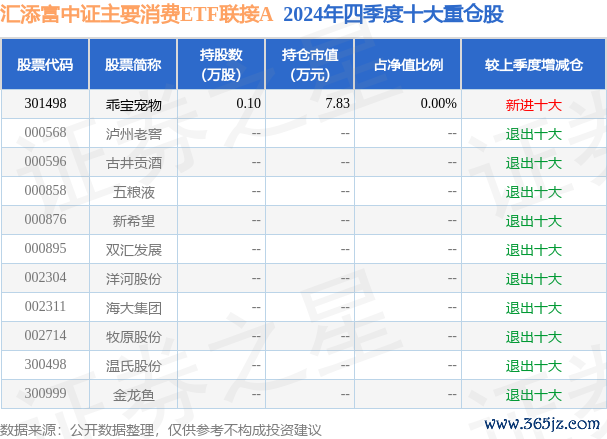Click stock name 五粮液
The width and height of the screenshot is (607, 439).
pyautogui.click(x=134, y=192)
